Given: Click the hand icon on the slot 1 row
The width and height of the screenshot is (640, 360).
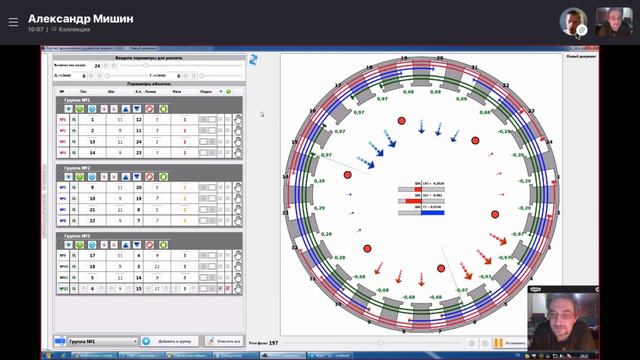Looking at the screenshot, I should point(238,120).
